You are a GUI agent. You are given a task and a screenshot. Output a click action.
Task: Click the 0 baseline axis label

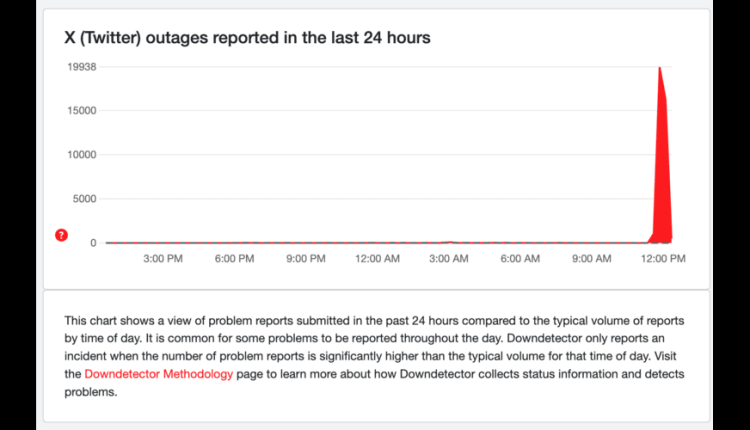[x=93, y=243]
